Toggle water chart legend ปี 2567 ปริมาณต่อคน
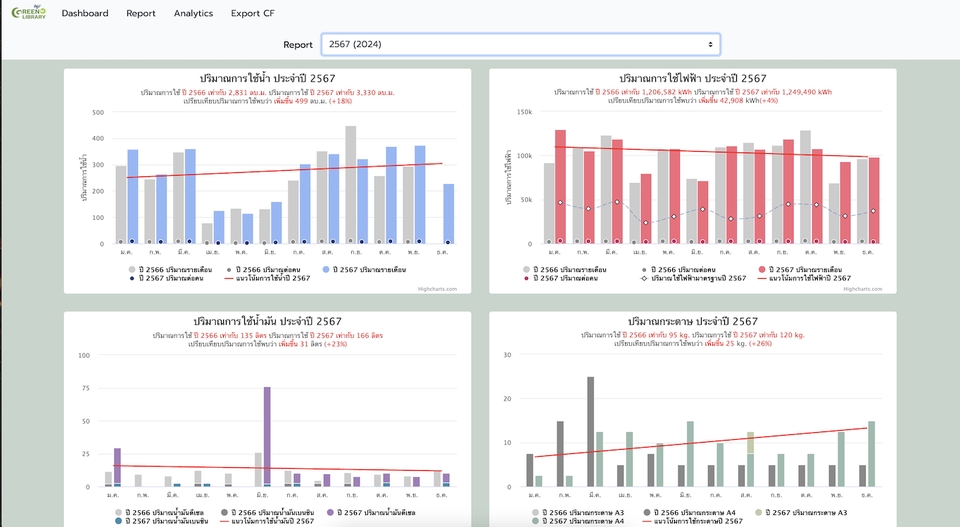 coord(166,278)
